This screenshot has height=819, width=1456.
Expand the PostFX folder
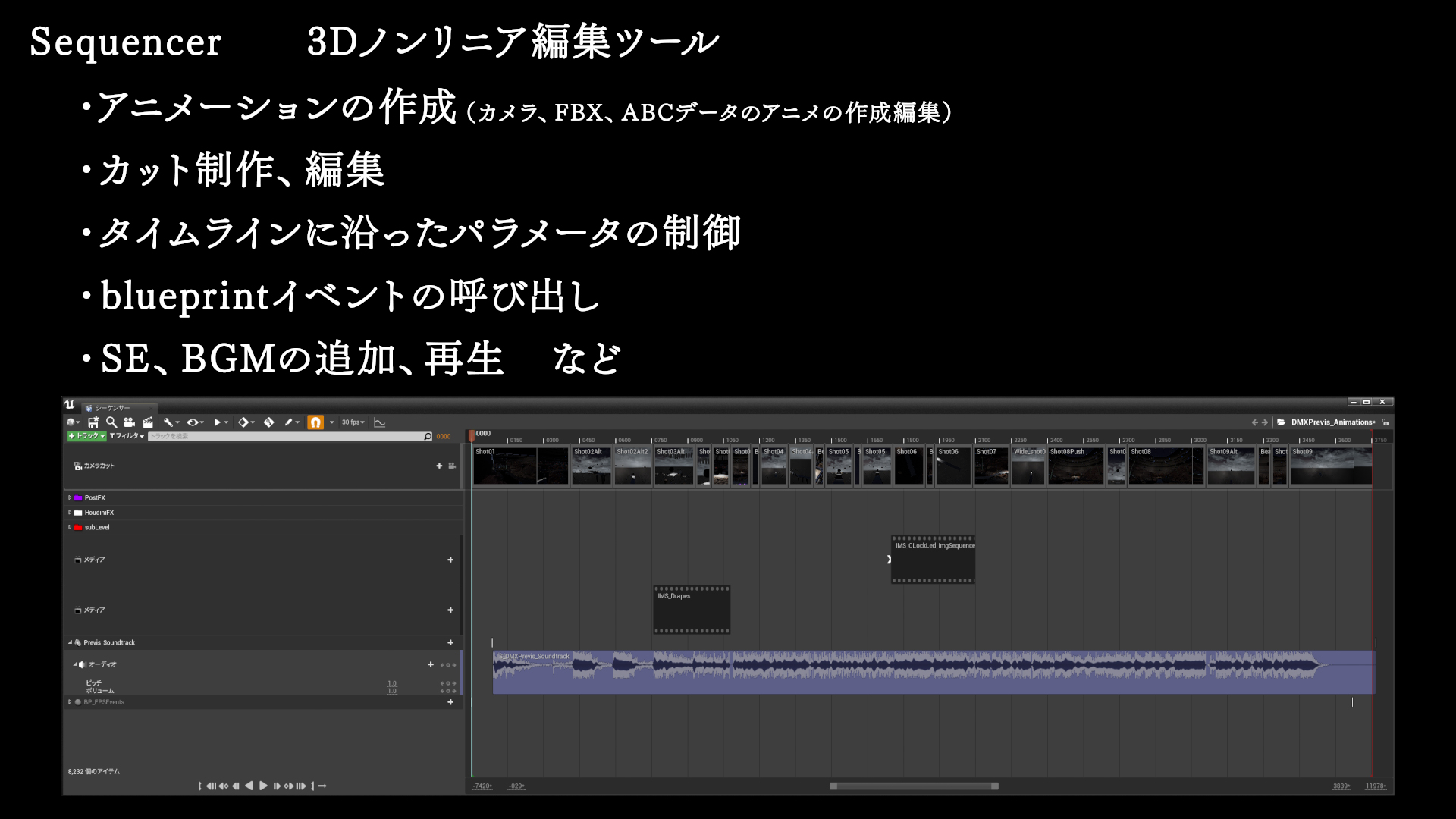tap(69, 497)
